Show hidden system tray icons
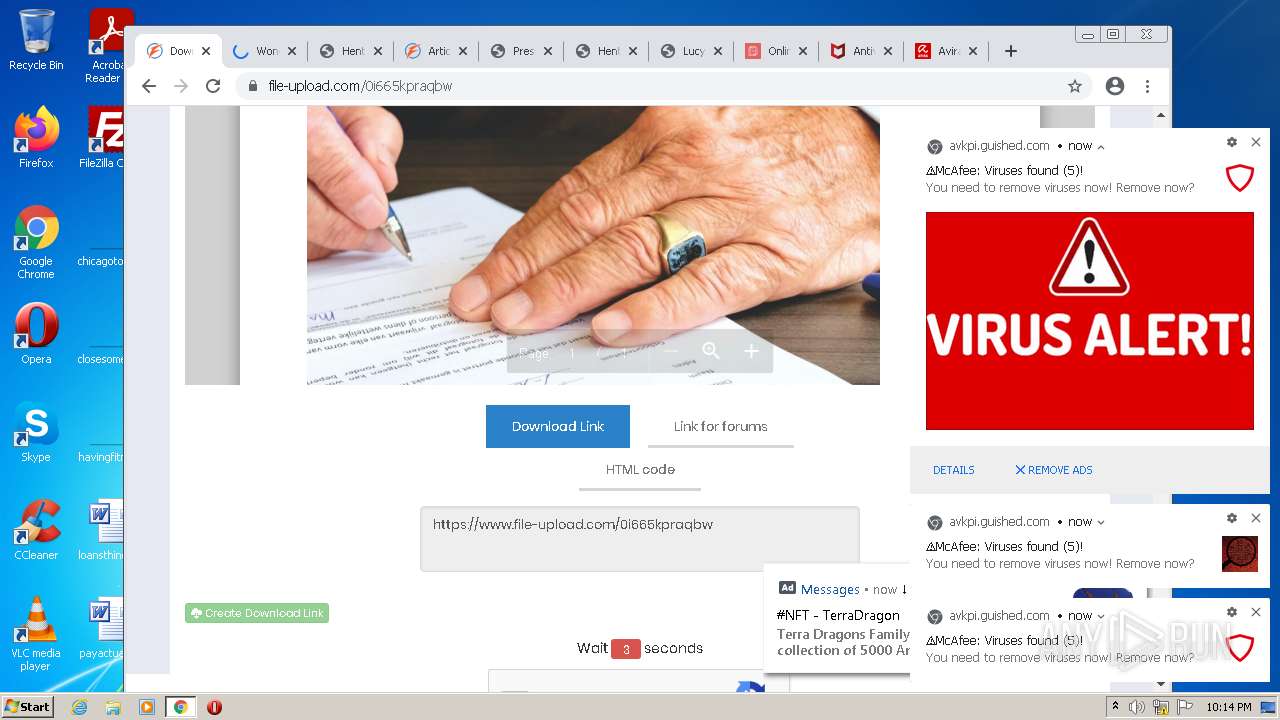 coord(1115,707)
